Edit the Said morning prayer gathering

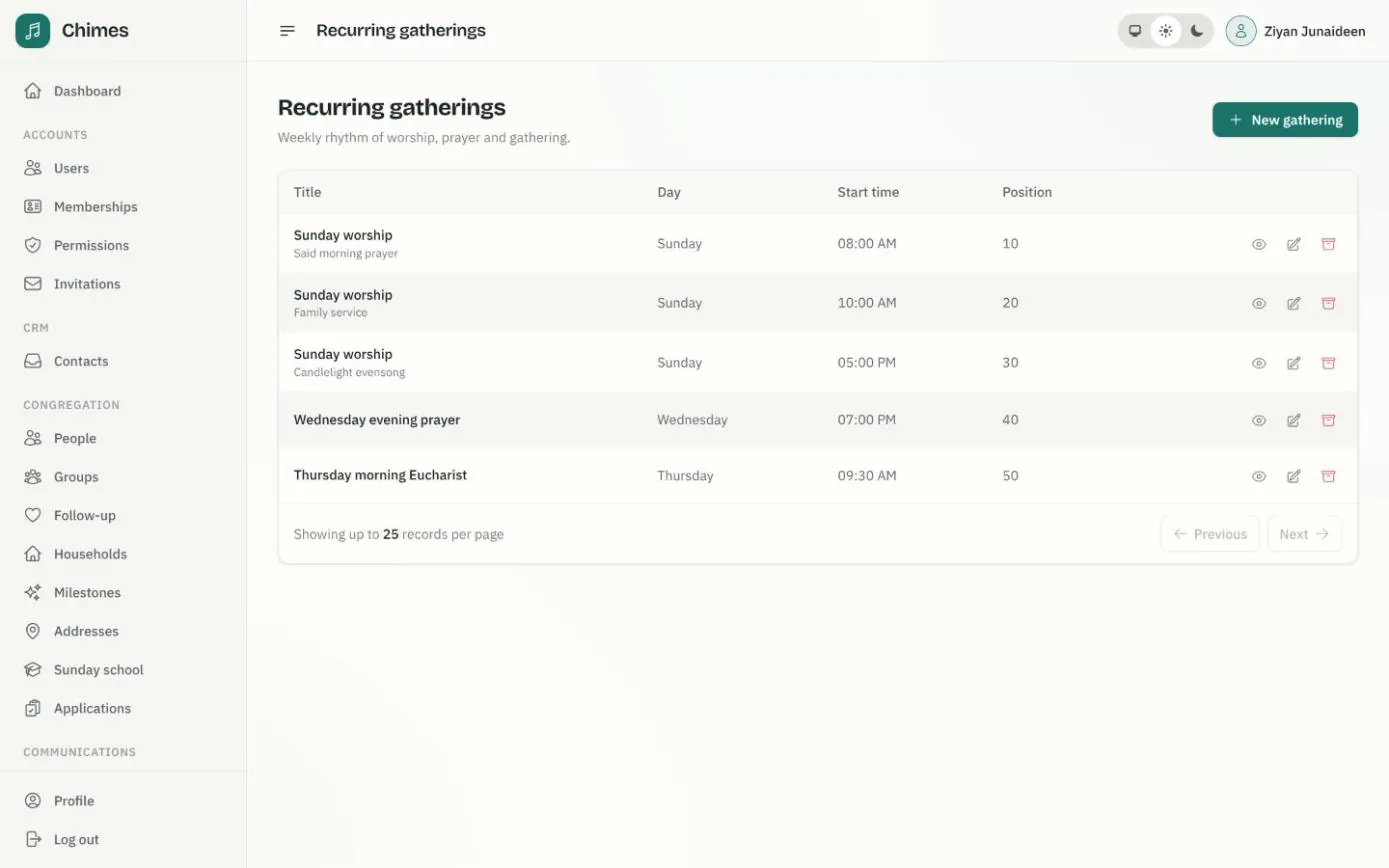(1294, 244)
